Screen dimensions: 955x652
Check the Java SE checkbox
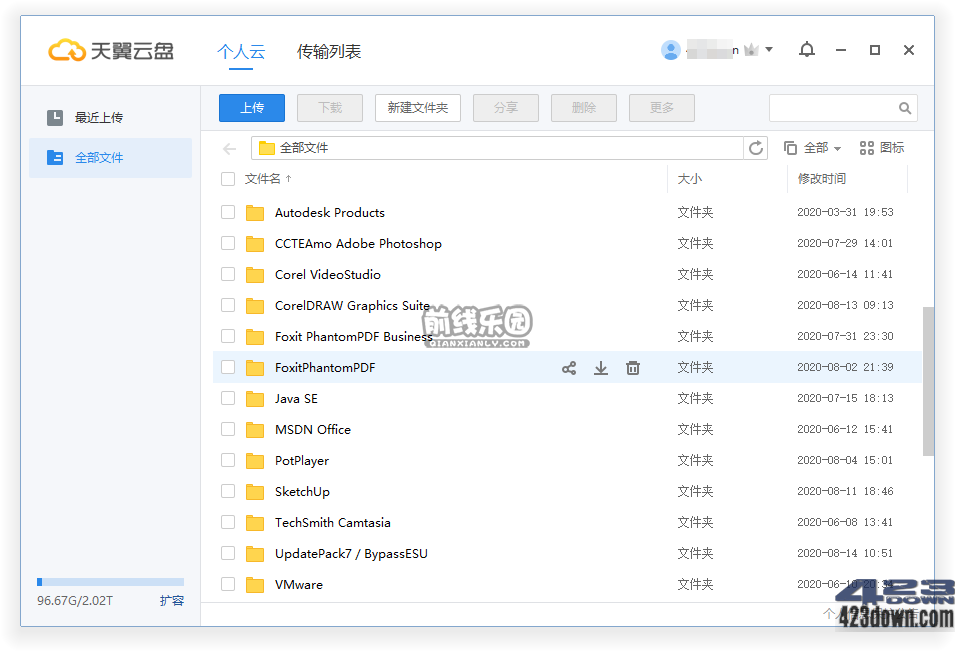pos(228,398)
